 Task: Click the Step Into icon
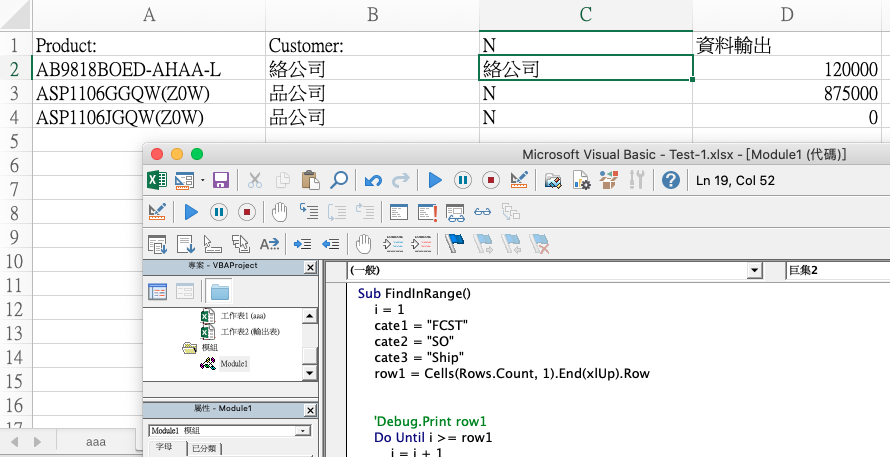[309, 212]
